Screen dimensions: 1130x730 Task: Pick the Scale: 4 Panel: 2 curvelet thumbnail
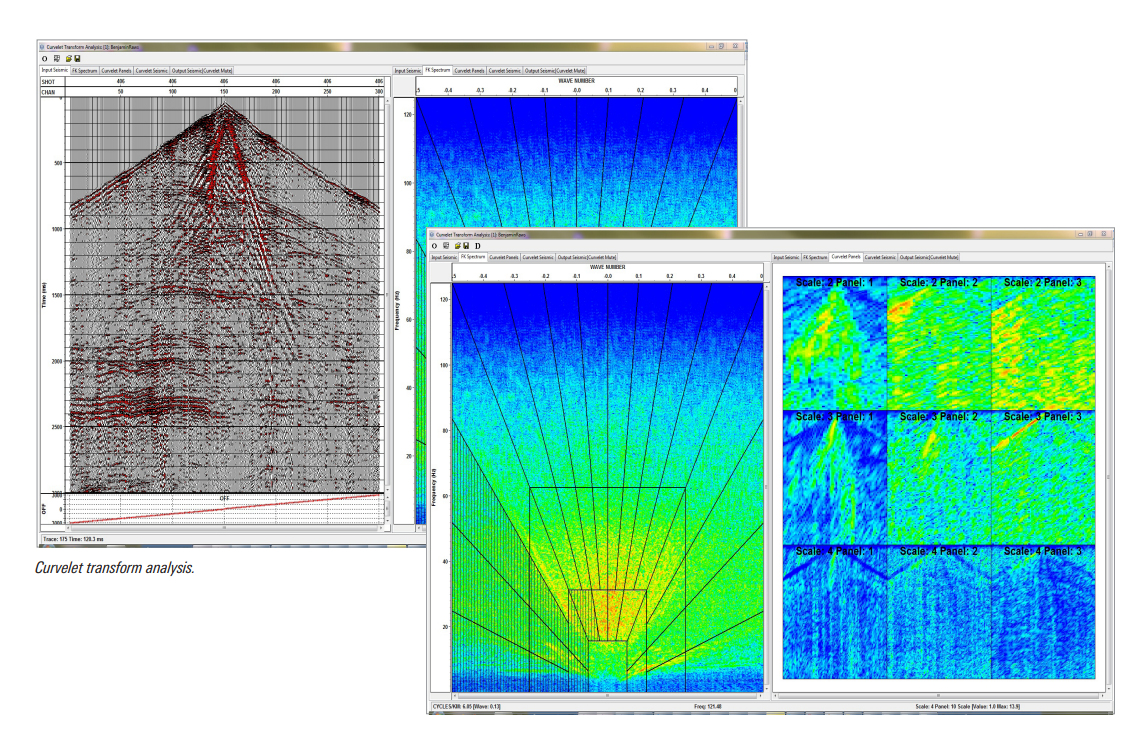pyautogui.click(x=939, y=612)
